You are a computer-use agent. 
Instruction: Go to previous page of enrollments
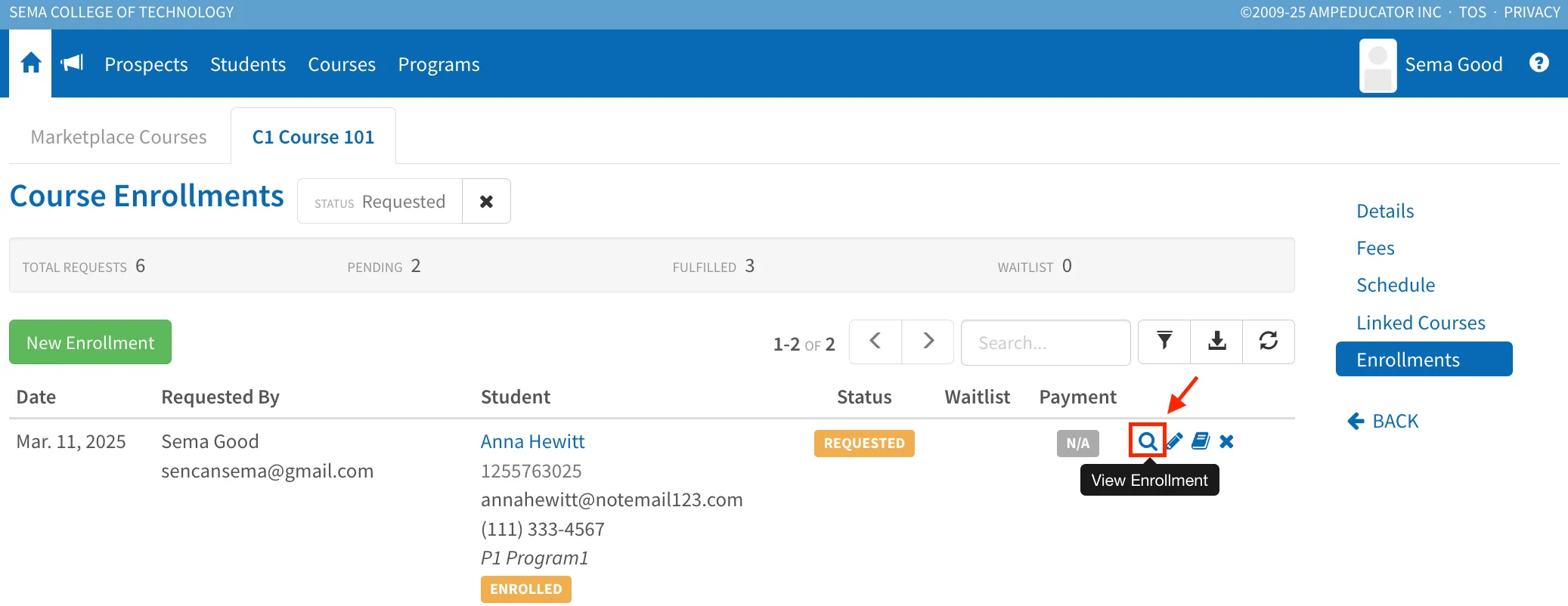(x=875, y=342)
